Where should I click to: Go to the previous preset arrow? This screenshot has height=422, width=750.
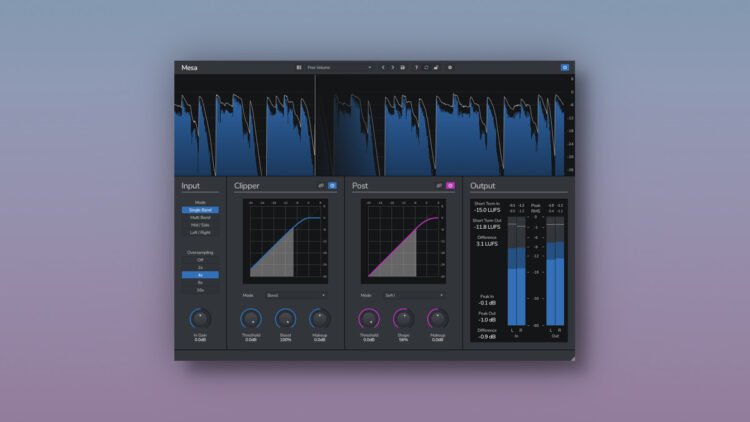(383, 68)
